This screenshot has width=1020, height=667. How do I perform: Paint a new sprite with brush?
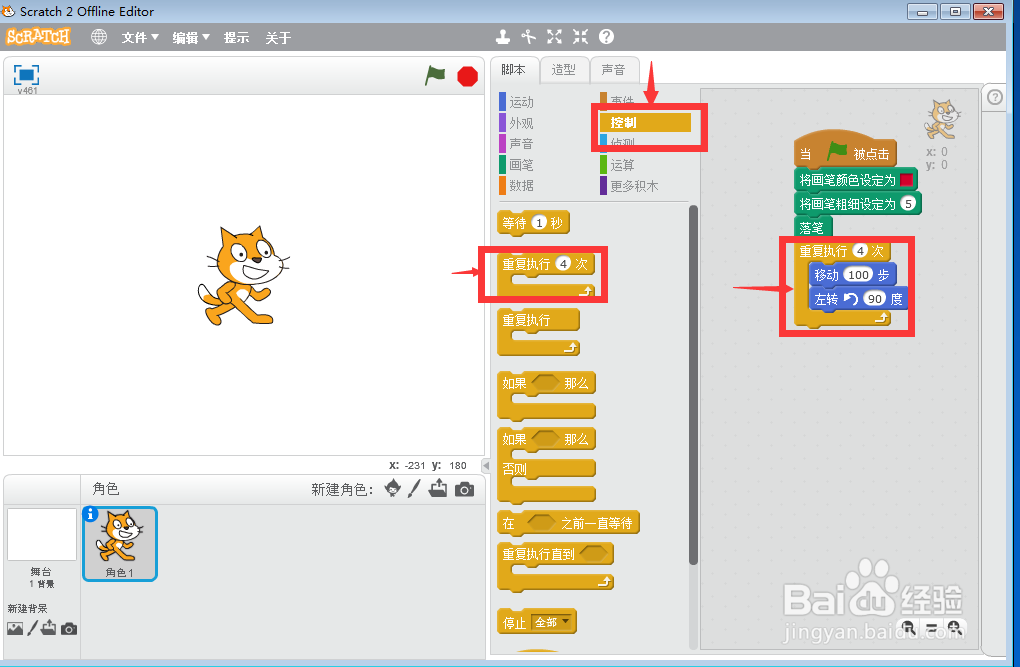pos(414,489)
